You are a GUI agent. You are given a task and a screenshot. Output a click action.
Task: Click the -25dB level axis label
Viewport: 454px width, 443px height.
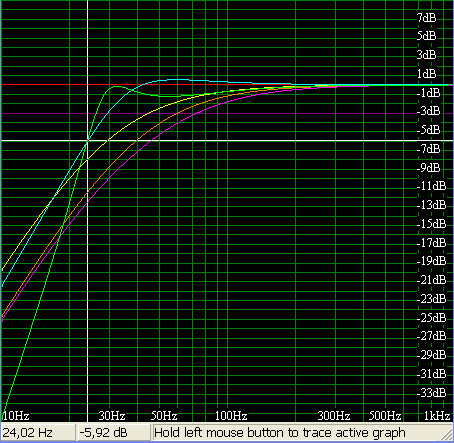click(431, 317)
